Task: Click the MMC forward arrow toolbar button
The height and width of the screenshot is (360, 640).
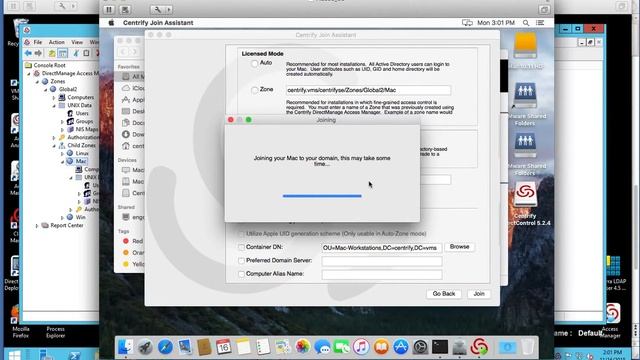Action: (38, 53)
